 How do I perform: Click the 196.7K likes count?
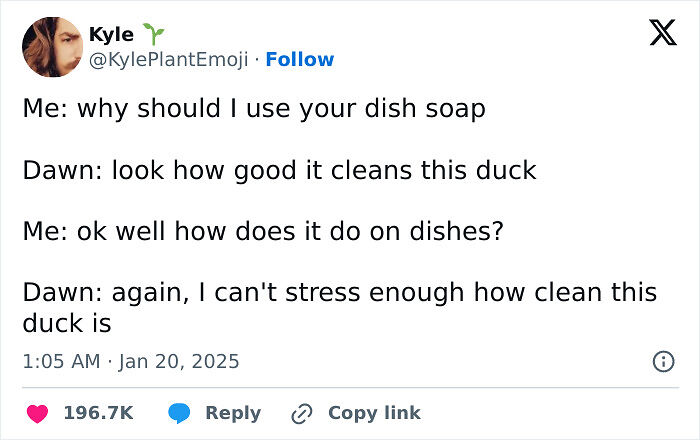pyautogui.click(x=98, y=413)
